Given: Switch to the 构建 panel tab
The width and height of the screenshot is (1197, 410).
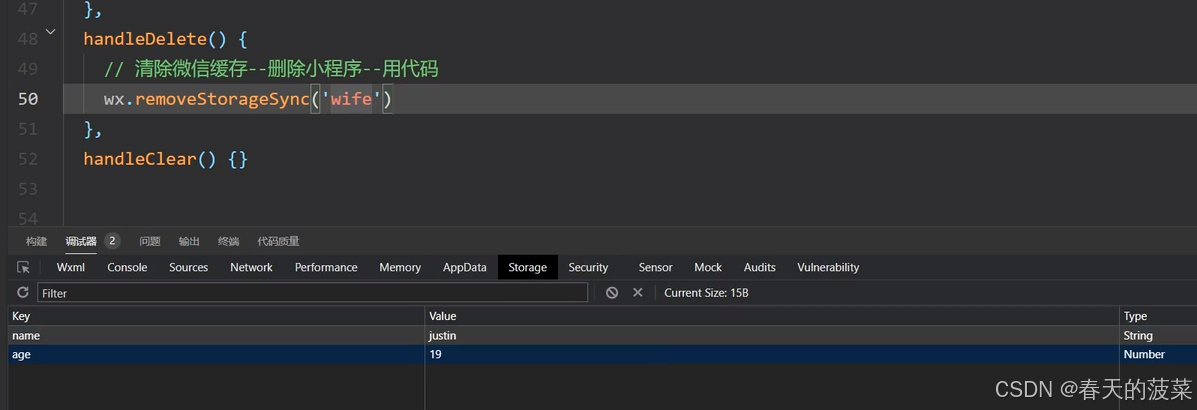Looking at the screenshot, I should click(x=36, y=241).
